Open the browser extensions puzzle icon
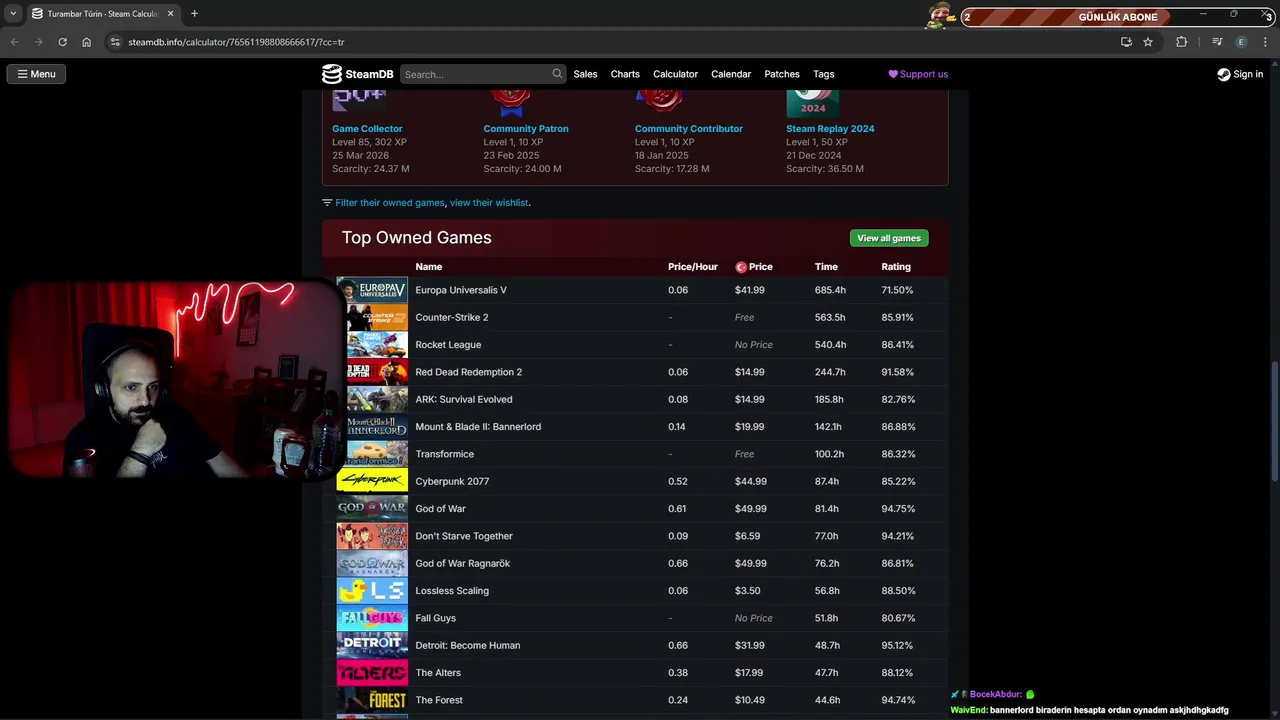This screenshot has height=720, width=1280. pyautogui.click(x=1182, y=42)
